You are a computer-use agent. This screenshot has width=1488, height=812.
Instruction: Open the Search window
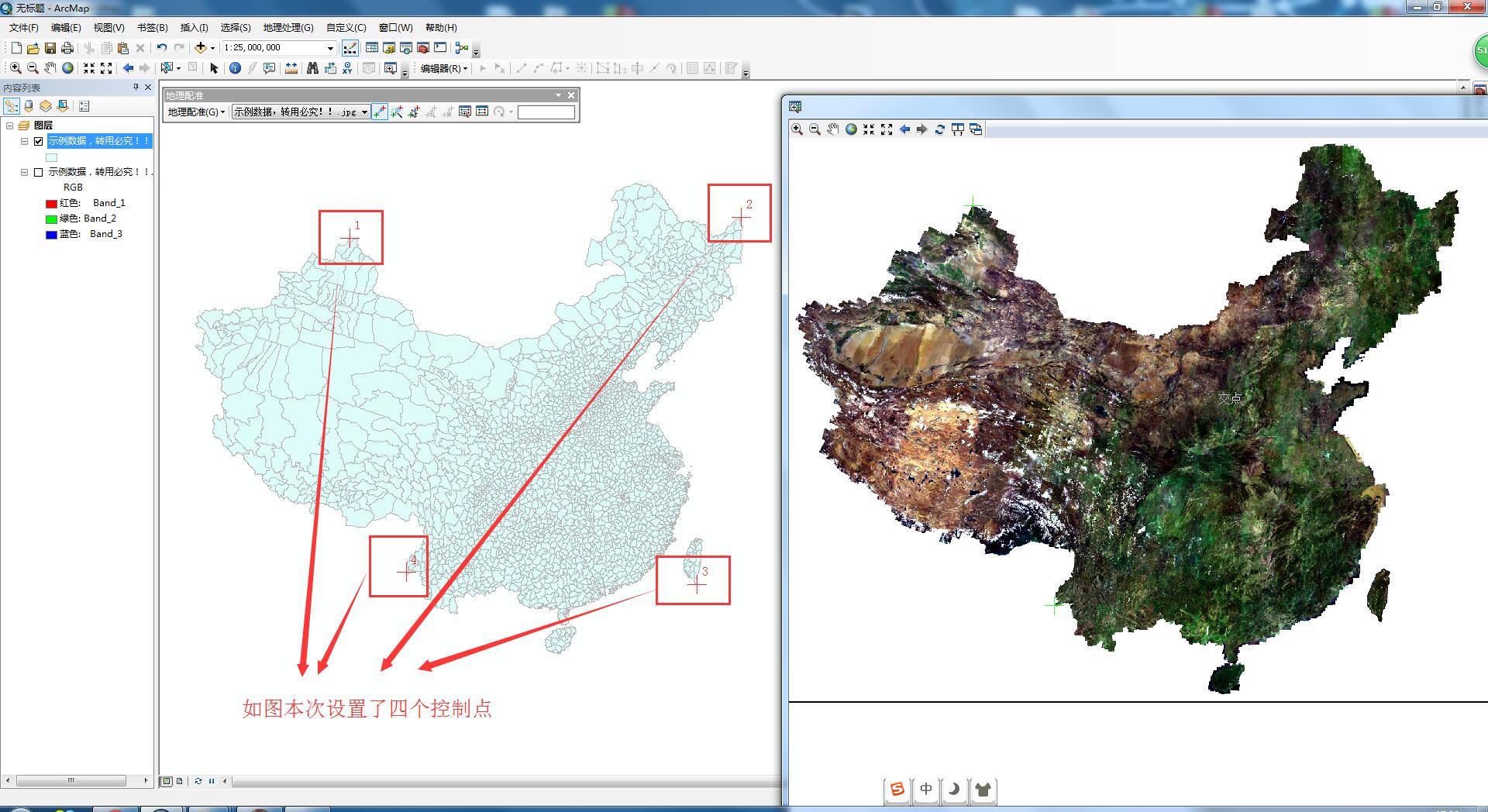406,48
